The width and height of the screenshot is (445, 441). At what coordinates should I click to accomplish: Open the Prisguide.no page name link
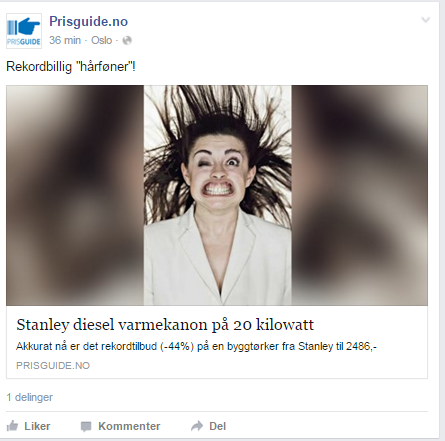(88, 21)
